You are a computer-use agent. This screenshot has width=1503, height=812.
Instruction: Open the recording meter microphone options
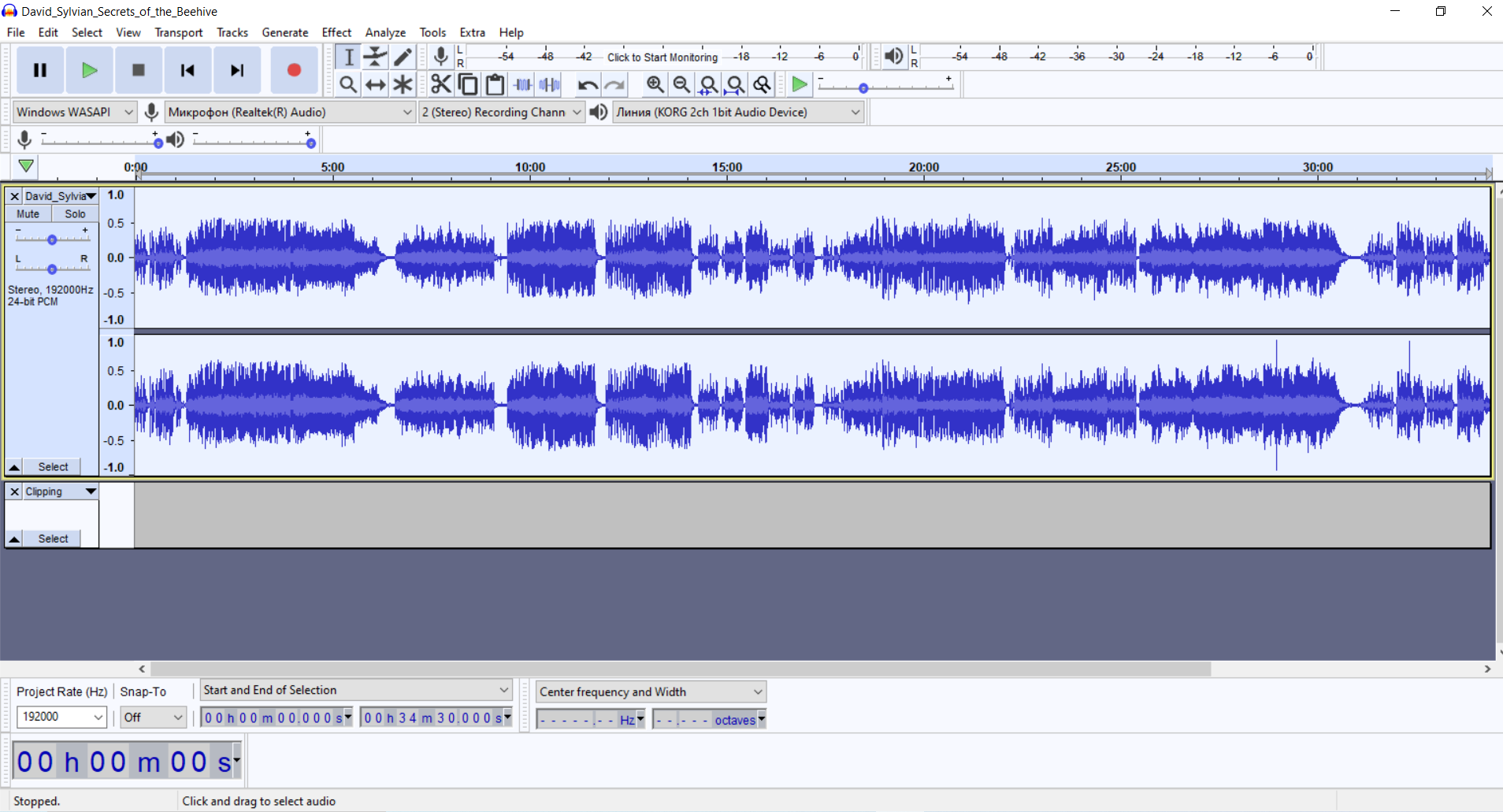pos(441,57)
